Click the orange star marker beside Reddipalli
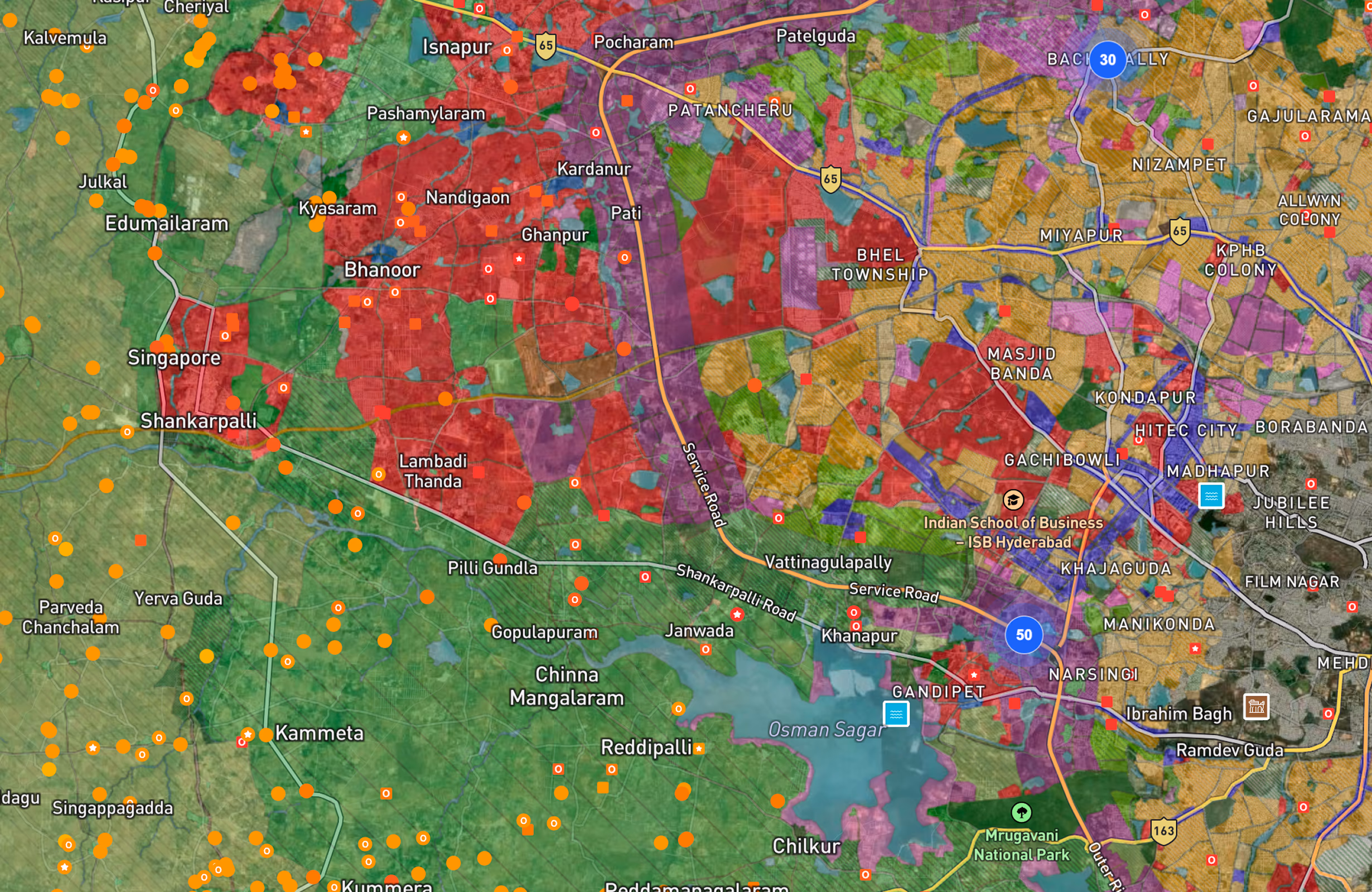1372x892 pixels. [699, 749]
